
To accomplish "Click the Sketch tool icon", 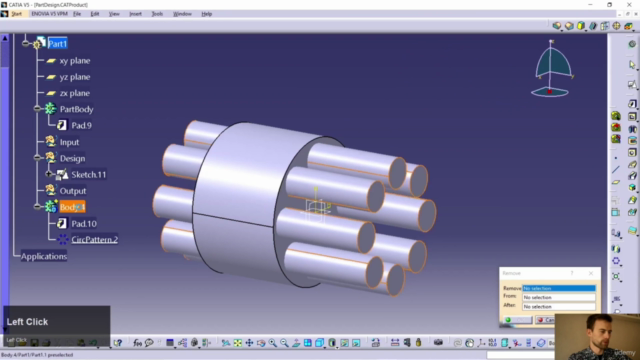I will pos(632,85).
